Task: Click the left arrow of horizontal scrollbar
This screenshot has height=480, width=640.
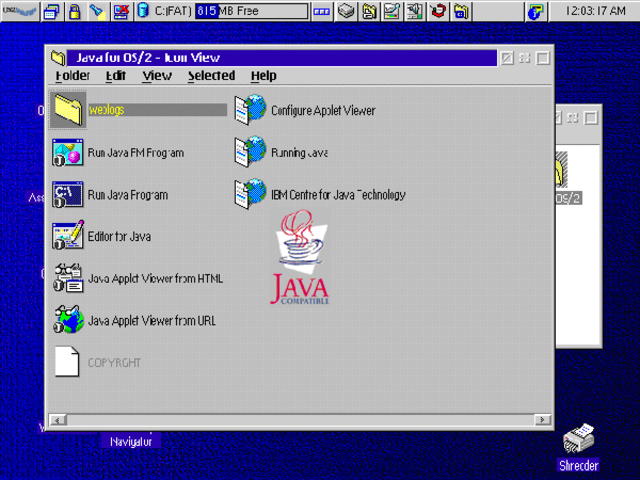Action: pyautogui.click(x=58, y=420)
